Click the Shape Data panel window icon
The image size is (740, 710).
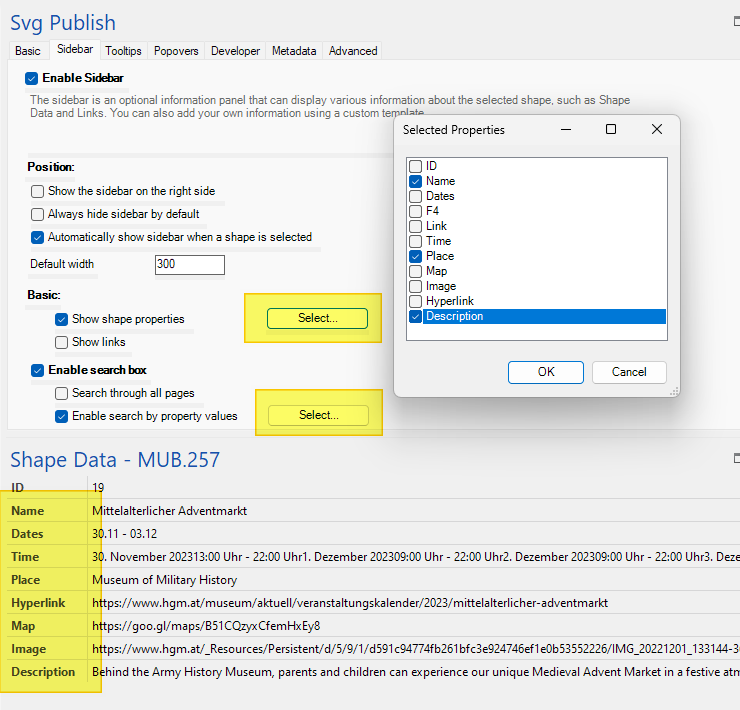coord(737,458)
